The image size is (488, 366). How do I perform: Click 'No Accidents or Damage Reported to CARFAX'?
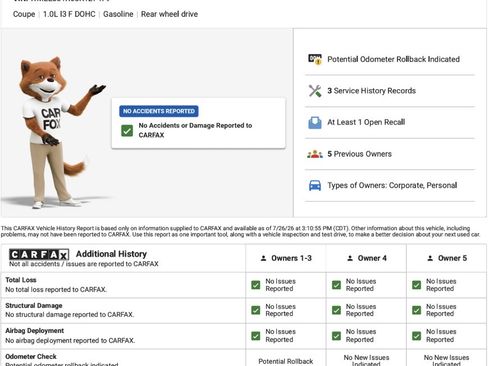coord(195,130)
